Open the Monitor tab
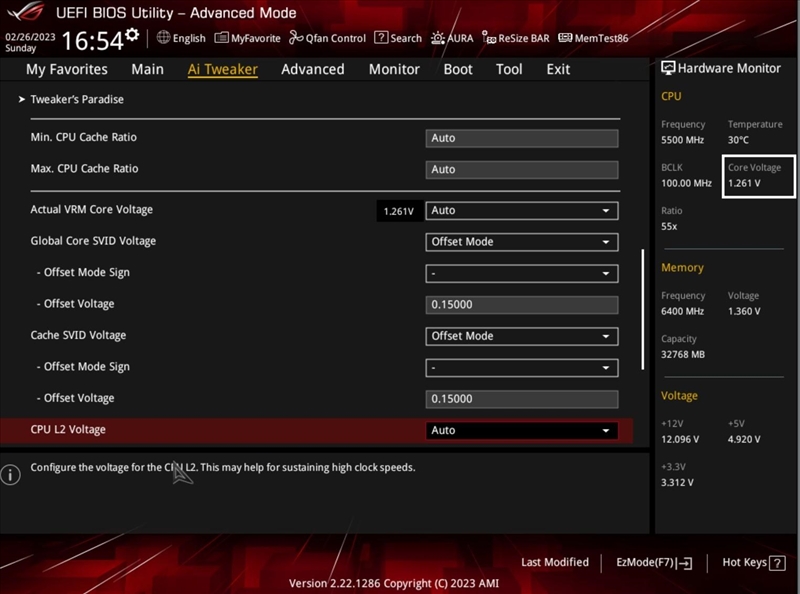The image size is (800, 594). point(394,69)
